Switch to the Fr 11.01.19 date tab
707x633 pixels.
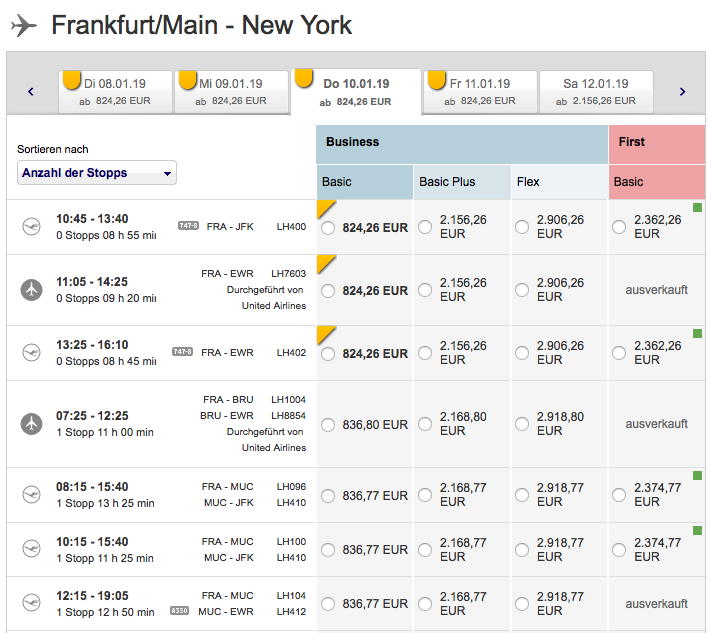click(x=480, y=92)
